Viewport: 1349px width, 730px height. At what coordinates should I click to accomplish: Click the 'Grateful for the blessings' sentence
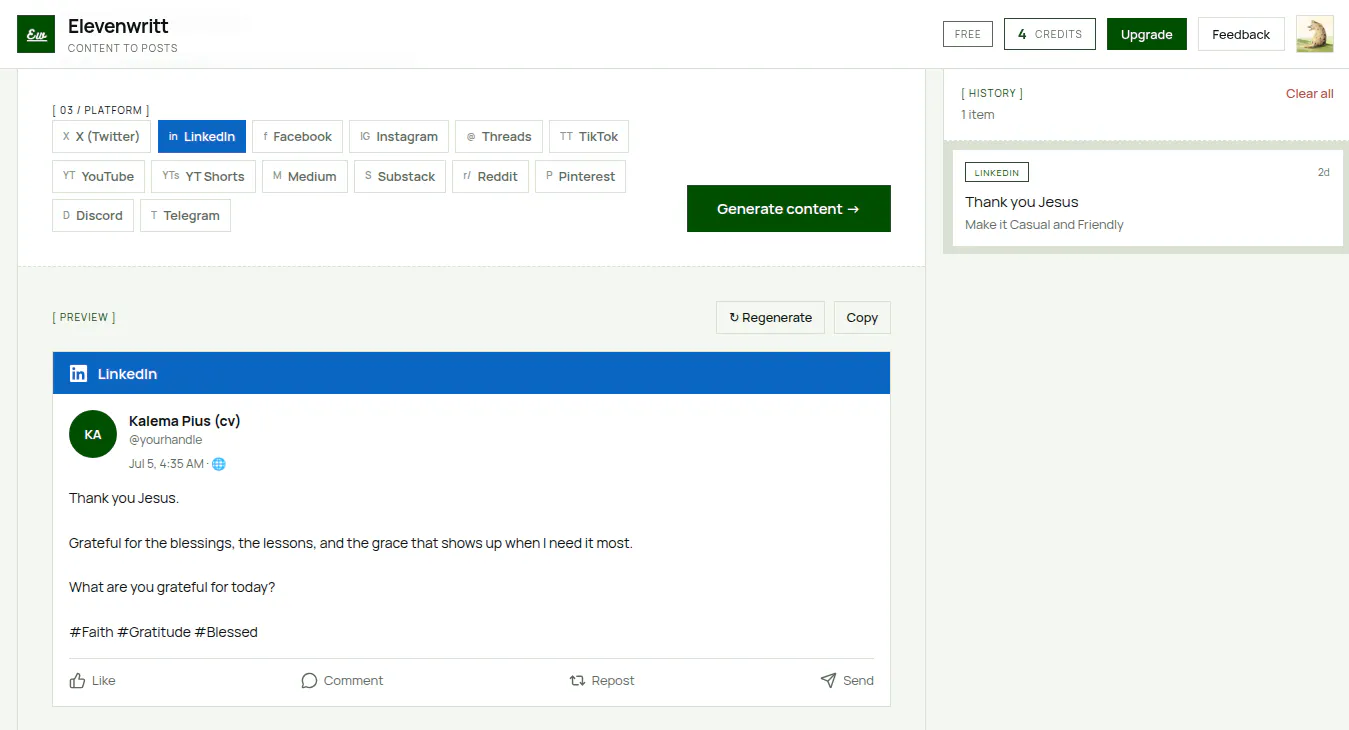[351, 544]
